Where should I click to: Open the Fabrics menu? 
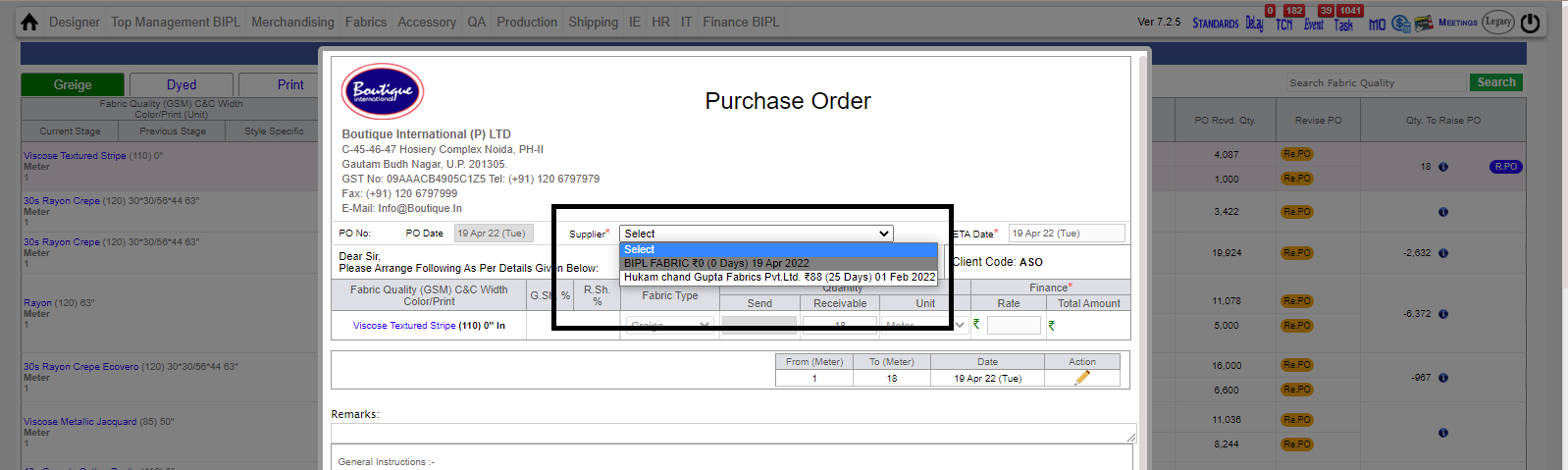(366, 22)
